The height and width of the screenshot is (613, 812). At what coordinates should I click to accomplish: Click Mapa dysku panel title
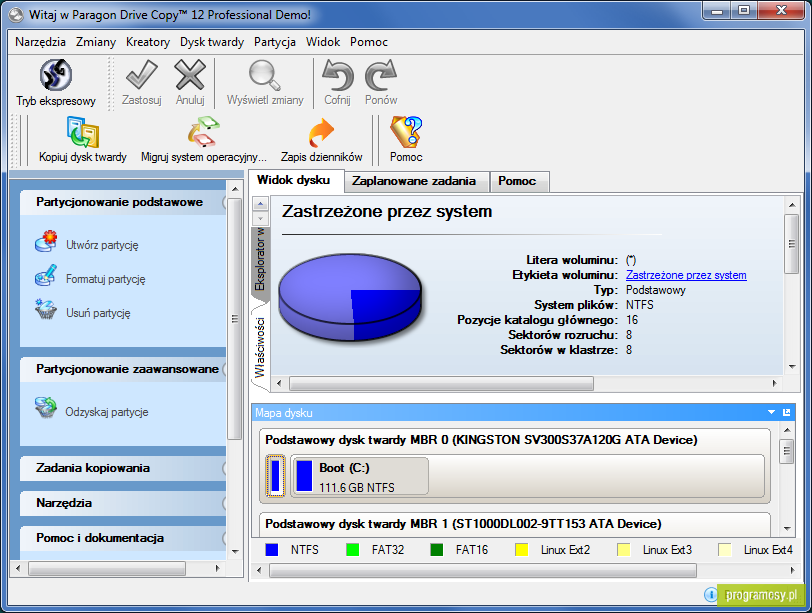284,413
